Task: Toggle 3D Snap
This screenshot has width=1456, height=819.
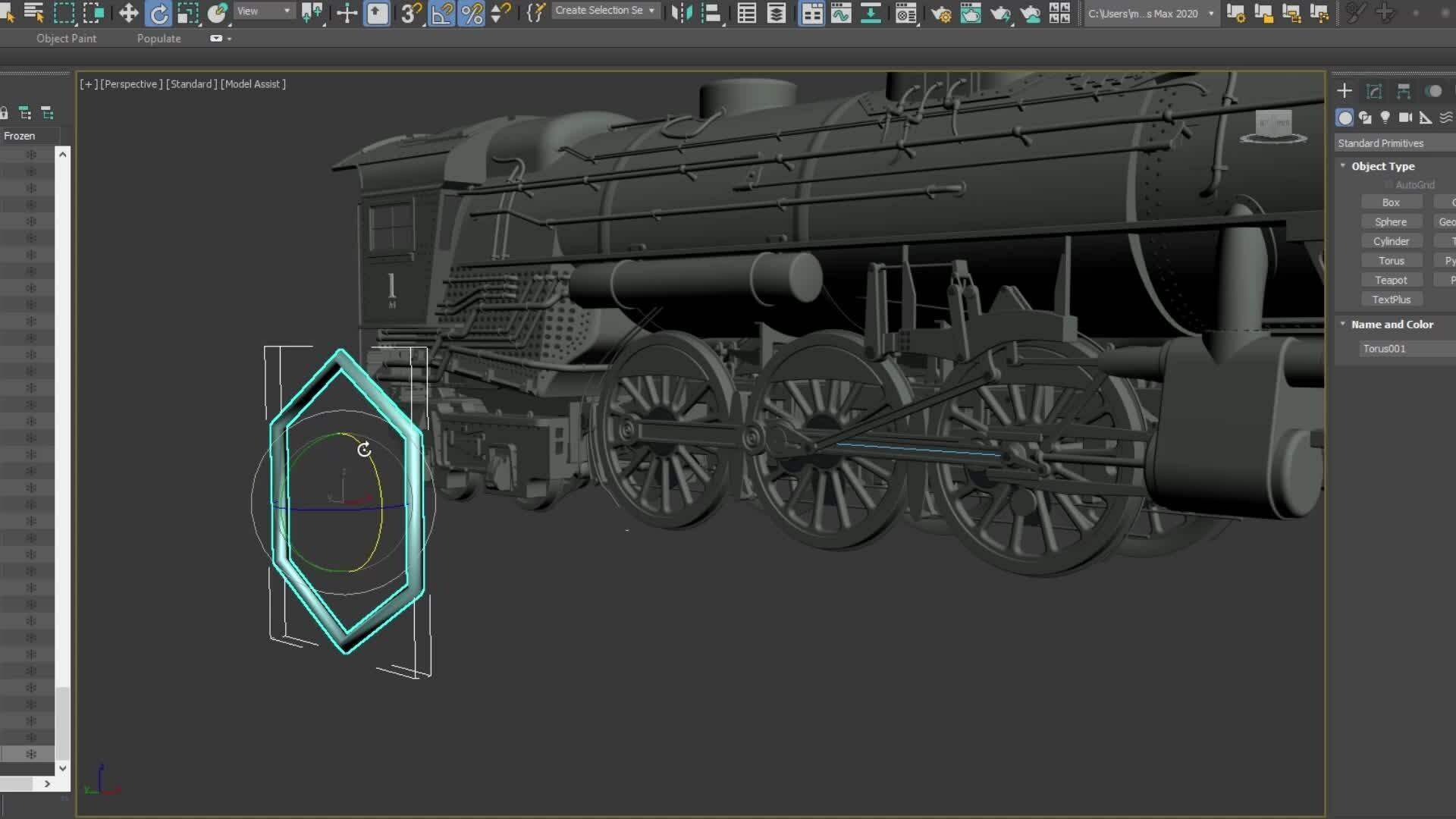Action: pos(409,13)
